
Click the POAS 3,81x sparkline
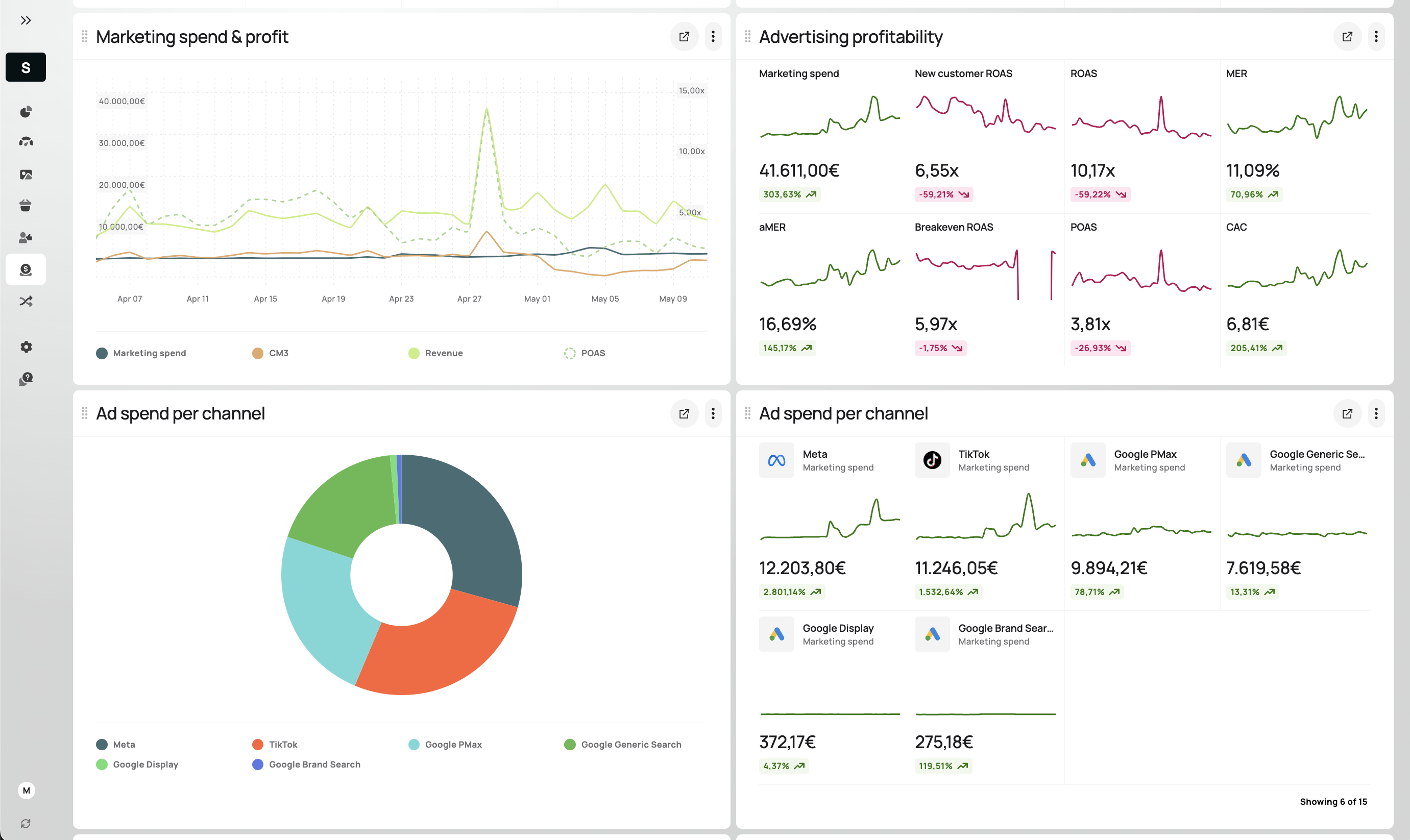pyautogui.click(x=1141, y=271)
